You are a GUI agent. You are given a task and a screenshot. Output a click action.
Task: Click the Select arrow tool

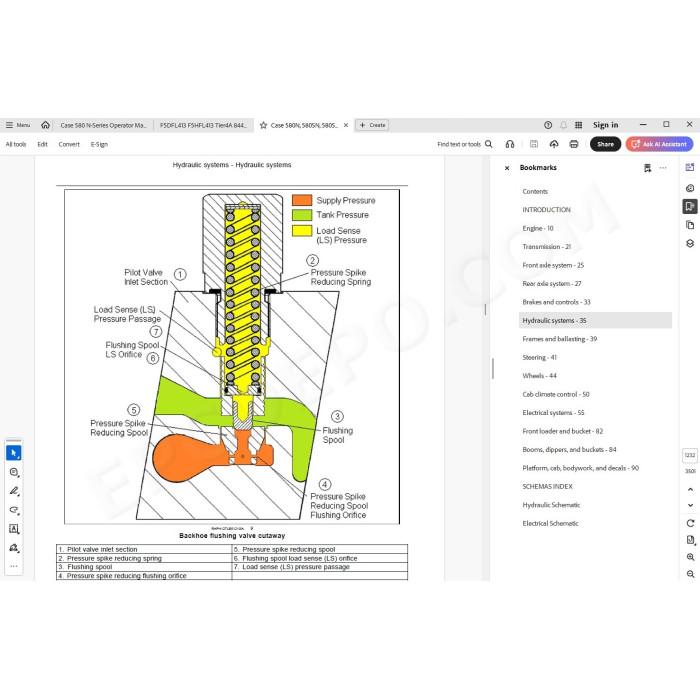[14, 453]
